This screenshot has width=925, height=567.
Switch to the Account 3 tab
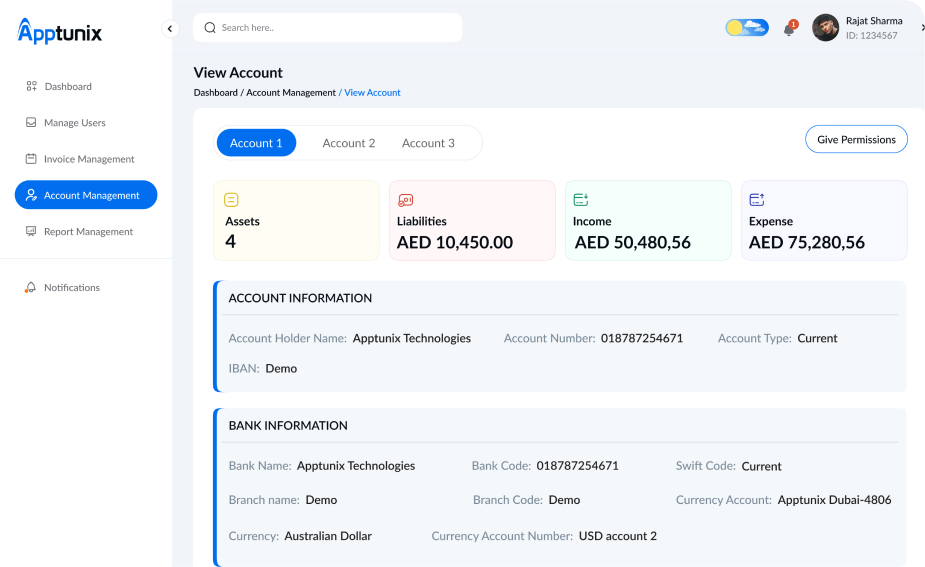point(428,143)
